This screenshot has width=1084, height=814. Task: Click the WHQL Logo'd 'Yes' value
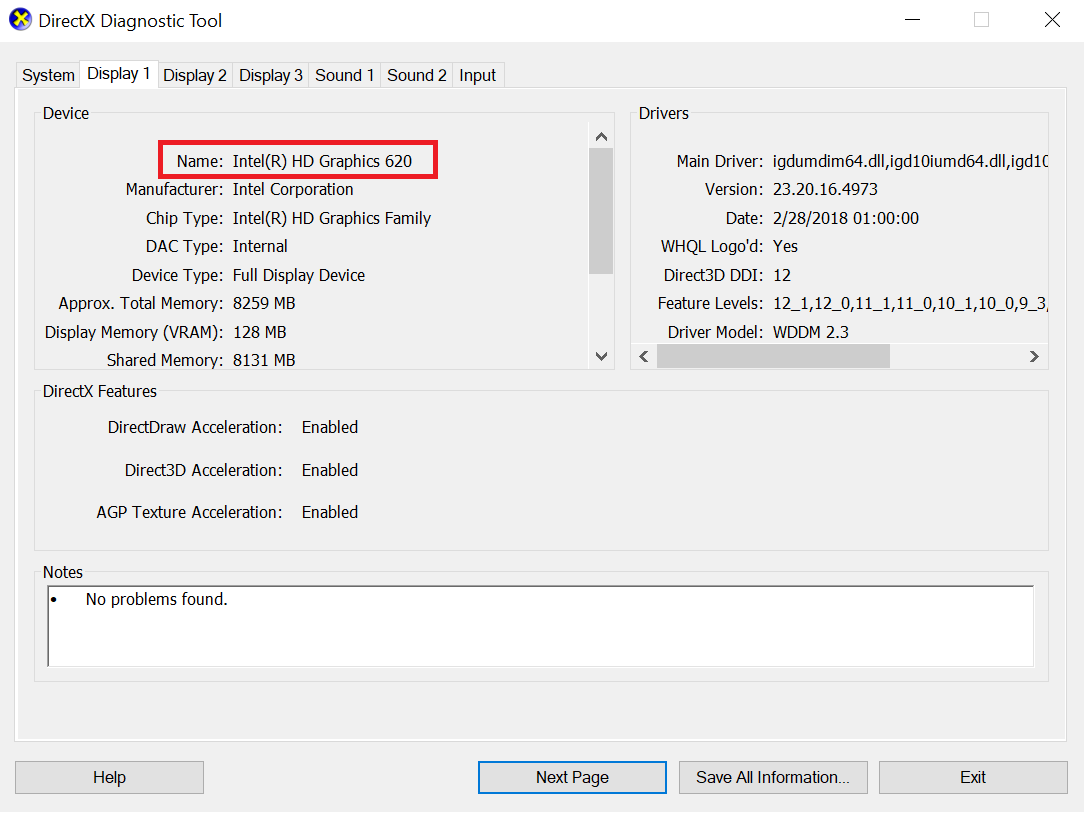pyautogui.click(x=785, y=246)
